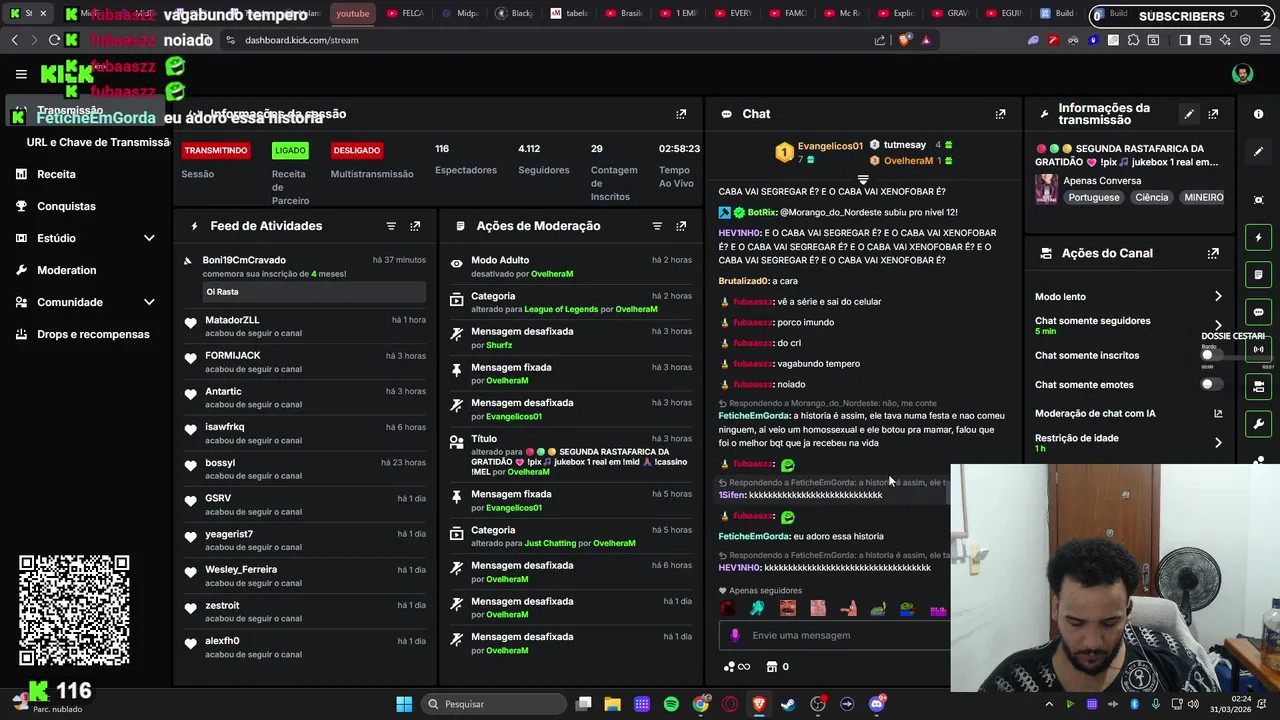Click the Pesquisar taskbar search box
Image resolution: width=1280 pixels, height=720 pixels.
(492, 704)
